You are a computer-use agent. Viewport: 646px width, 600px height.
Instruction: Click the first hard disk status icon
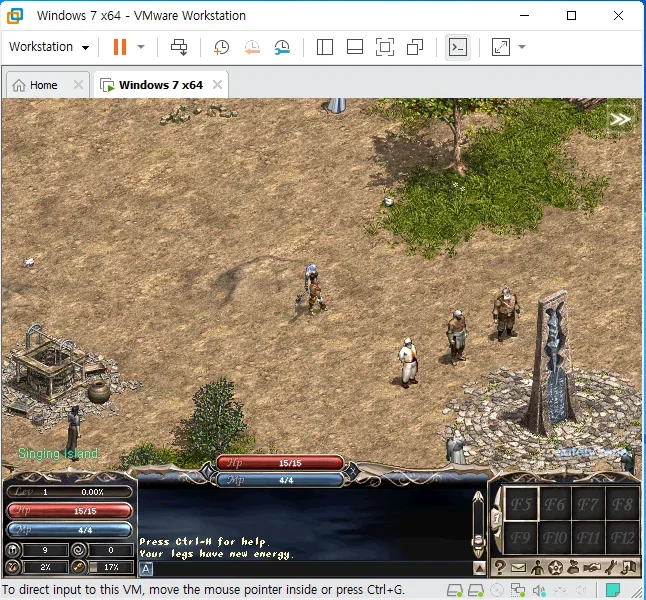[455, 590]
